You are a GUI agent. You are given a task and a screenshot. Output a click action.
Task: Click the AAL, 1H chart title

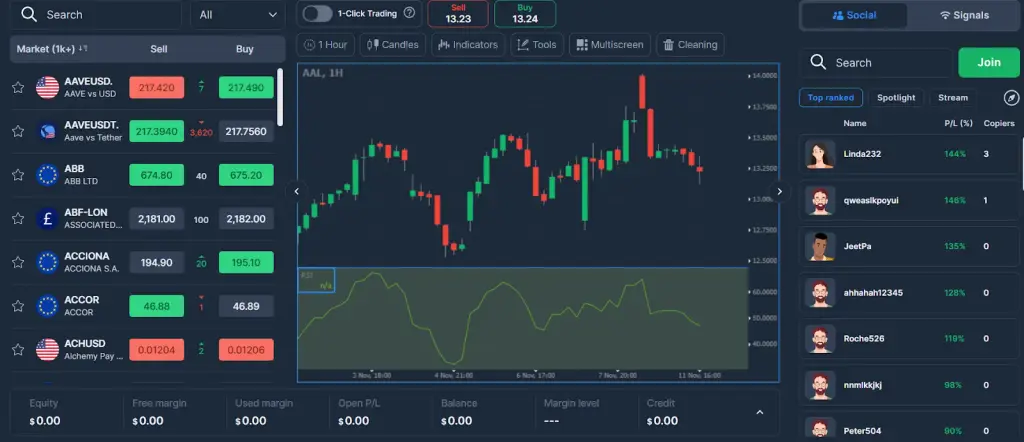coord(323,73)
